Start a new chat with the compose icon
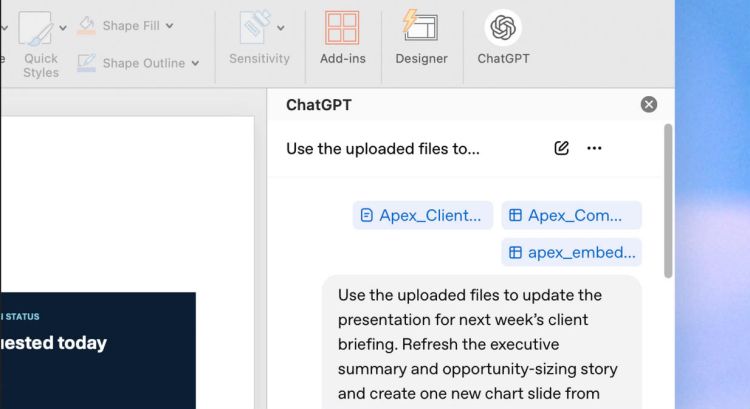The width and height of the screenshot is (750, 409). coord(562,148)
